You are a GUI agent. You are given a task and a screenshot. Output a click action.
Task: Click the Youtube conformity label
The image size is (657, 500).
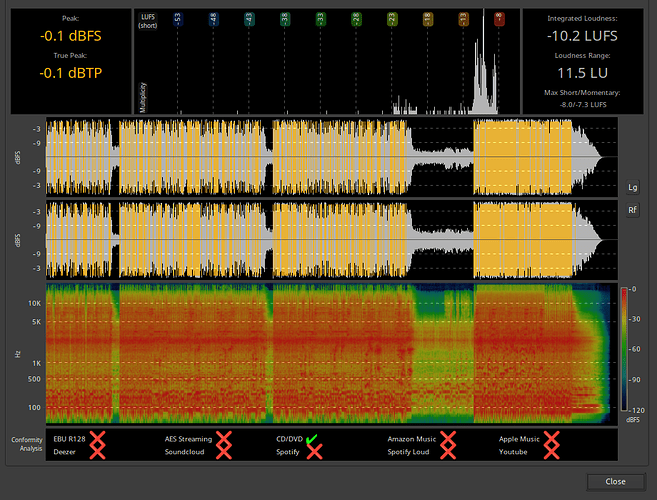point(513,452)
